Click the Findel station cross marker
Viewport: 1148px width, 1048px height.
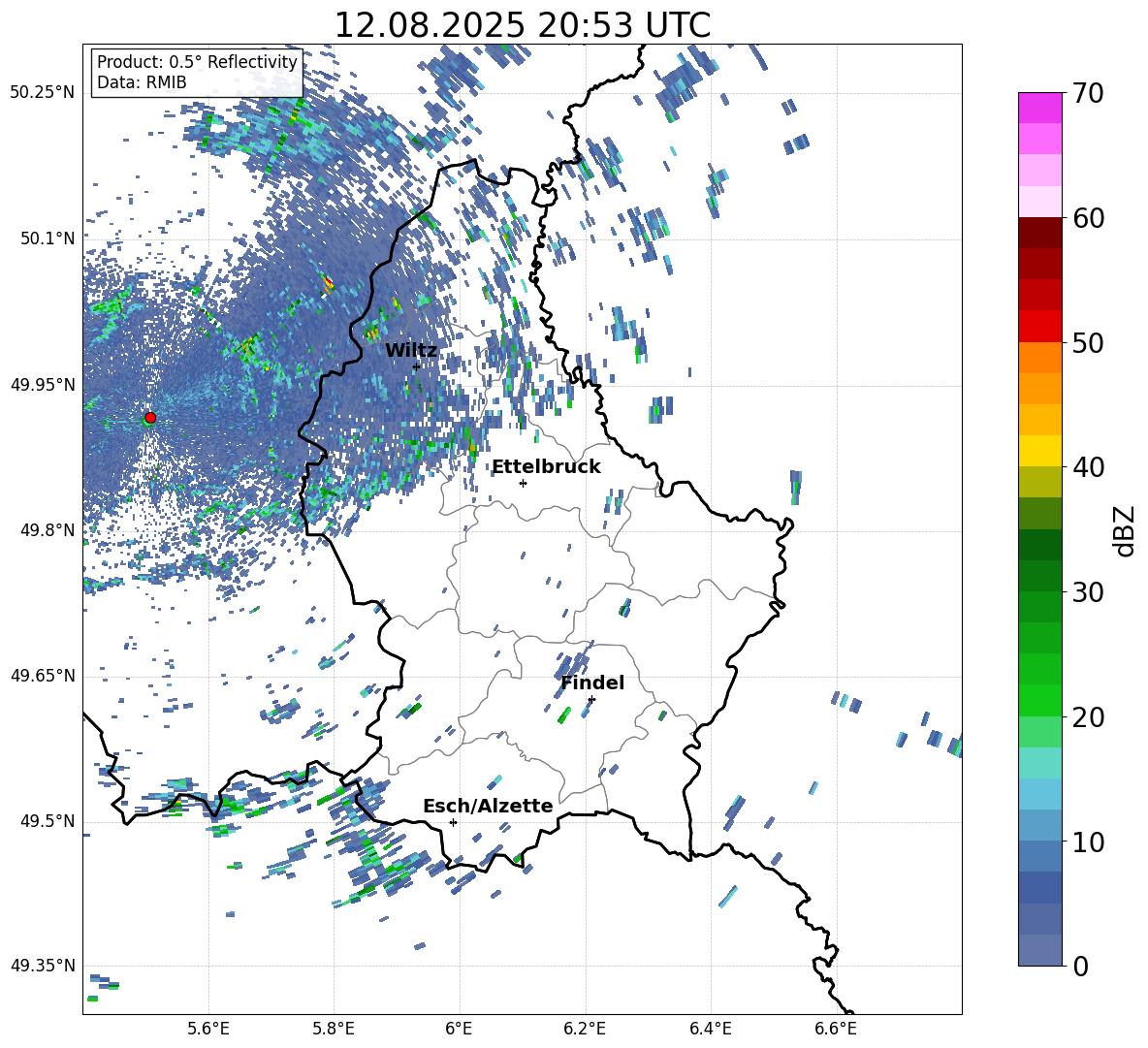pos(591,699)
